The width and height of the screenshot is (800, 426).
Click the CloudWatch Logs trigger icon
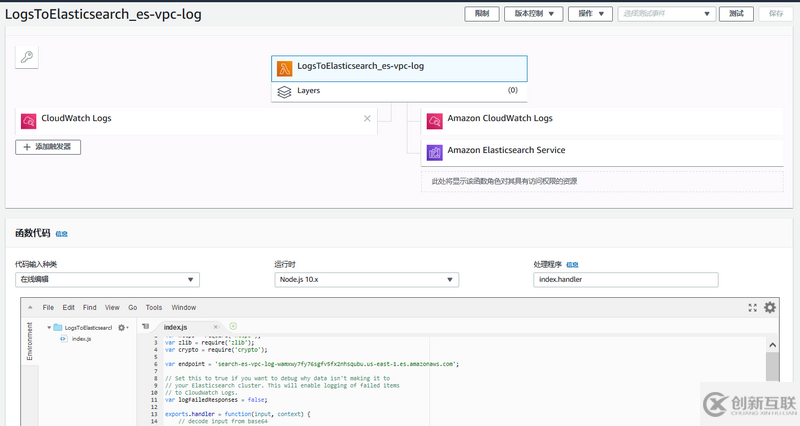29,121
